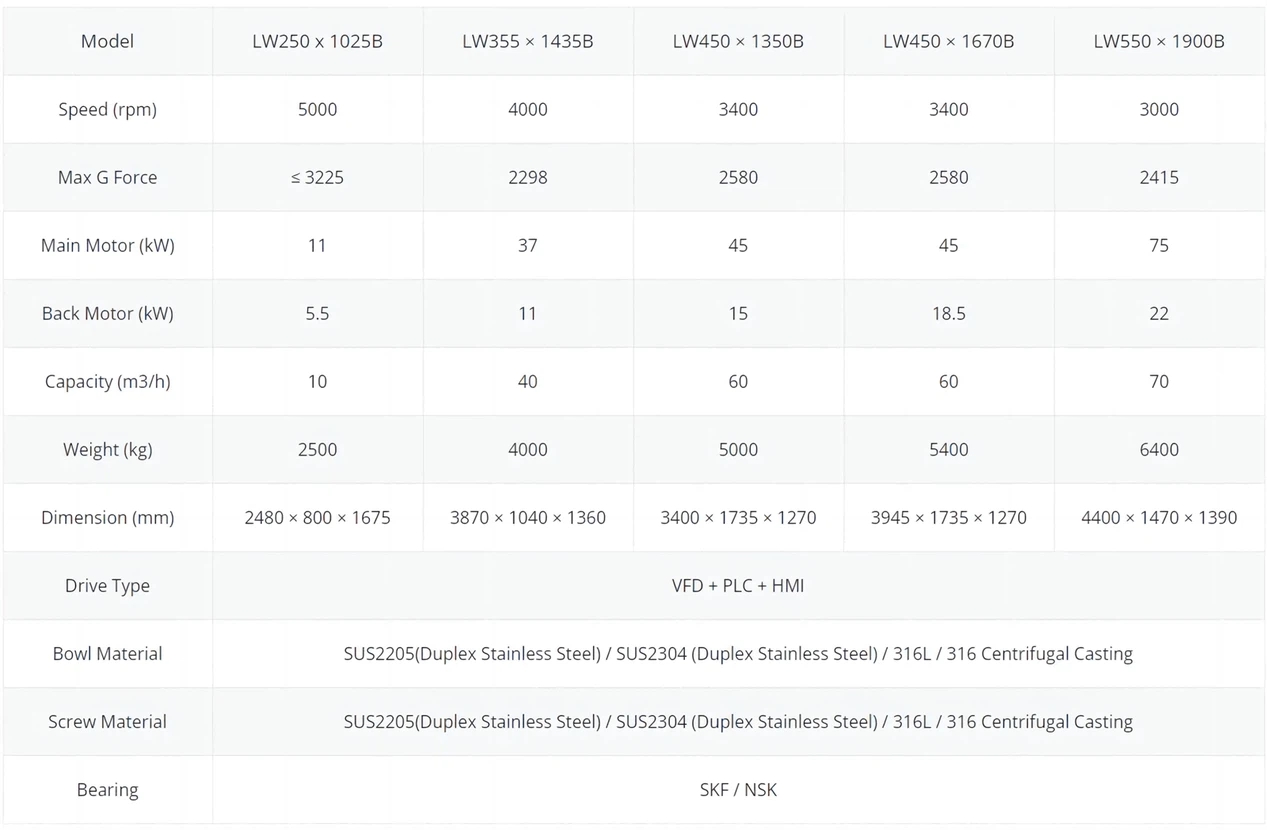Click the Capacity (m3/h) row label
Image resolution: width=1267 pixels, height=830 pixels.
click(x=107, y=381)
